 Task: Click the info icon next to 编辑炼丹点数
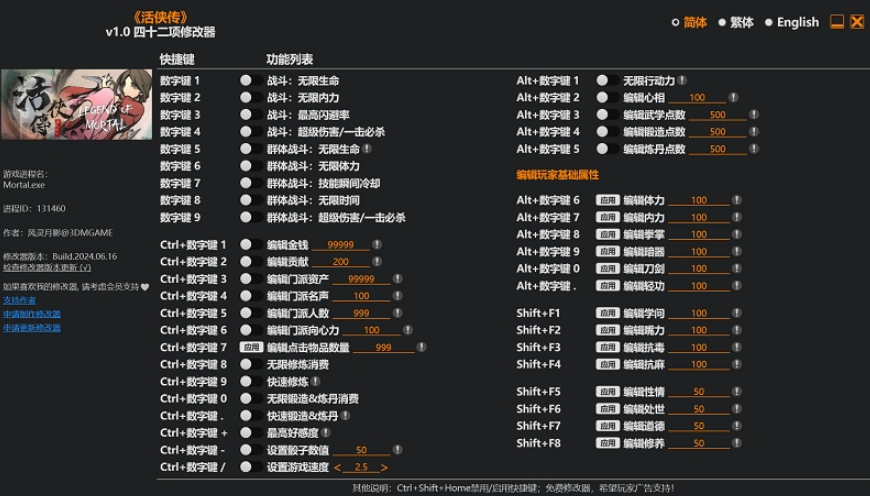point(753,149)
